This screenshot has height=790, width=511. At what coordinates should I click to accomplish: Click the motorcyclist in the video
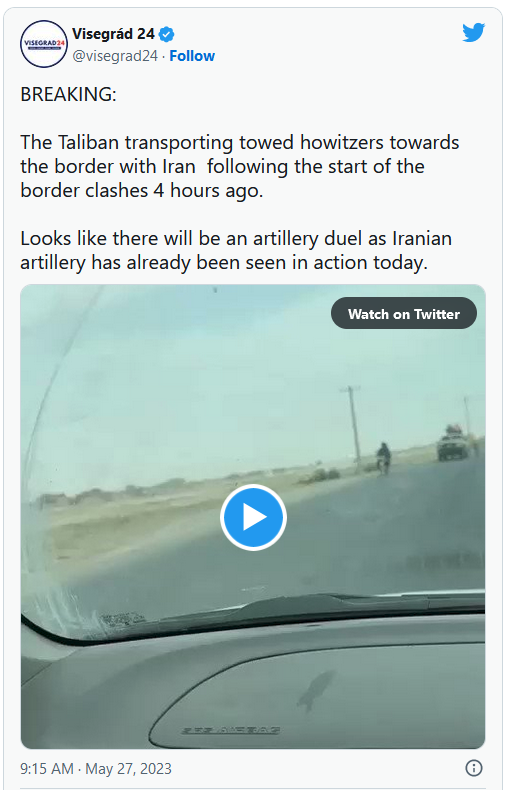tap(384, 457)
